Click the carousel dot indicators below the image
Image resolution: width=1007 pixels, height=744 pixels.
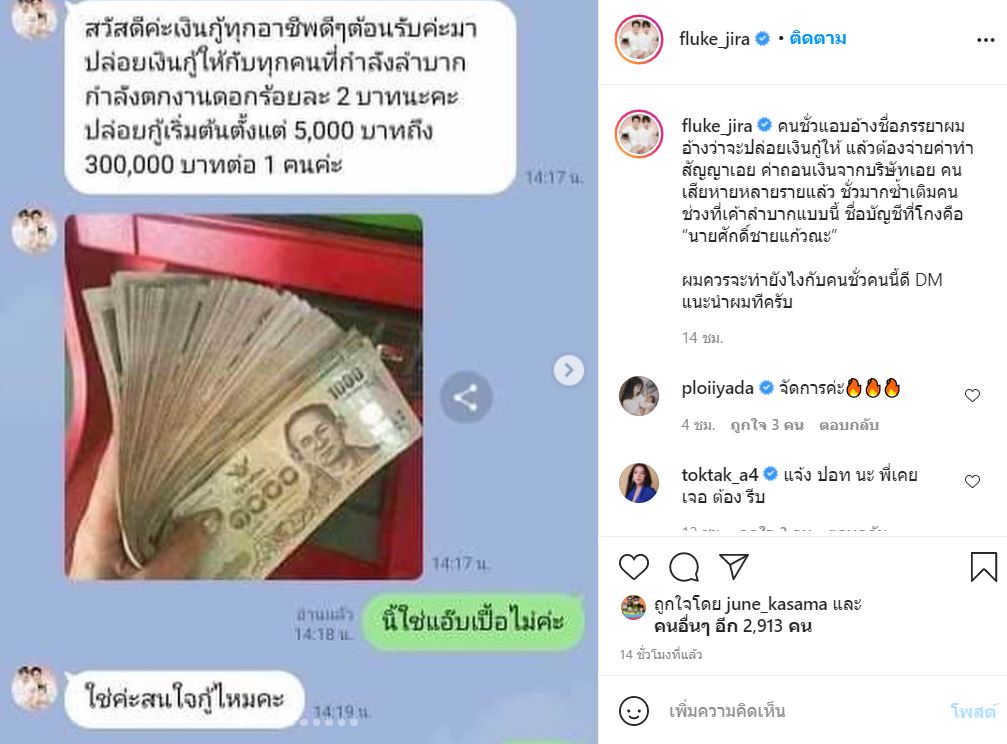coord(329,722)
